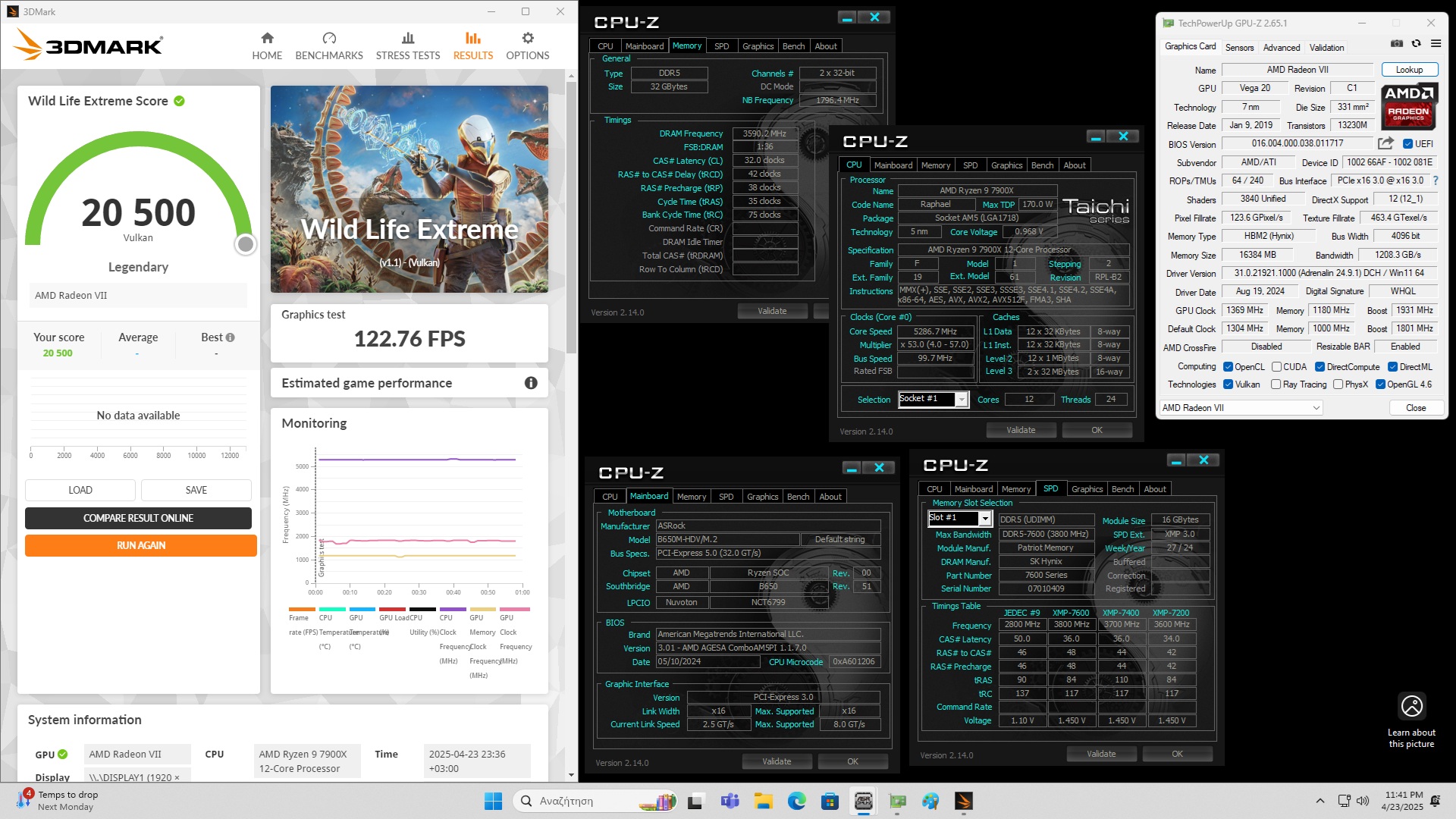Image resolution: width=1456 pixels, height=819 pixels.
Task: Click Validate in the CPU-Z SPD window
Action: pos(1101,754)
